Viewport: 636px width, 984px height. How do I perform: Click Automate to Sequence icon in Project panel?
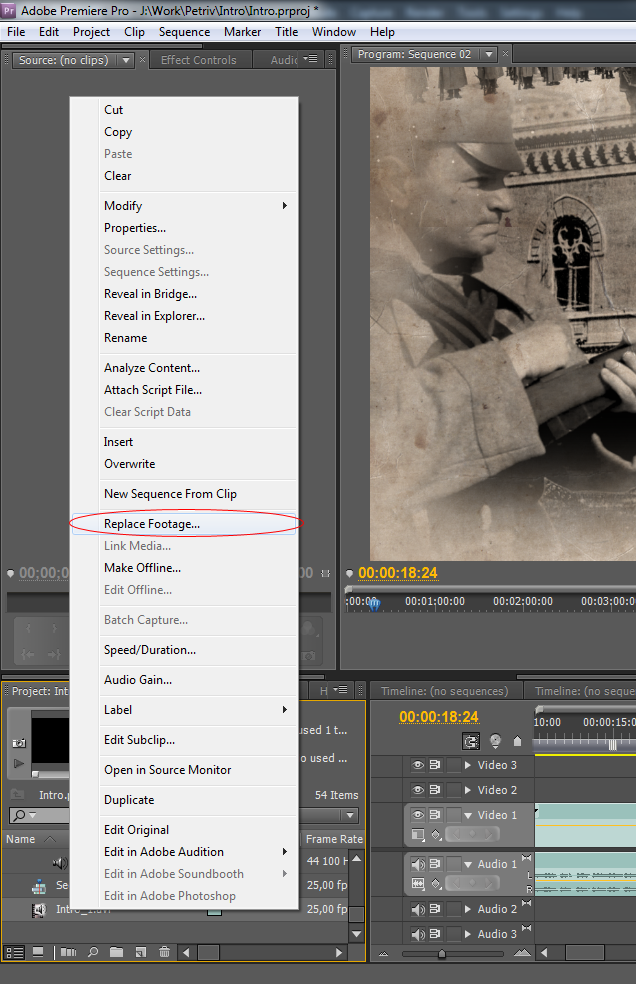tap(68, 953)
